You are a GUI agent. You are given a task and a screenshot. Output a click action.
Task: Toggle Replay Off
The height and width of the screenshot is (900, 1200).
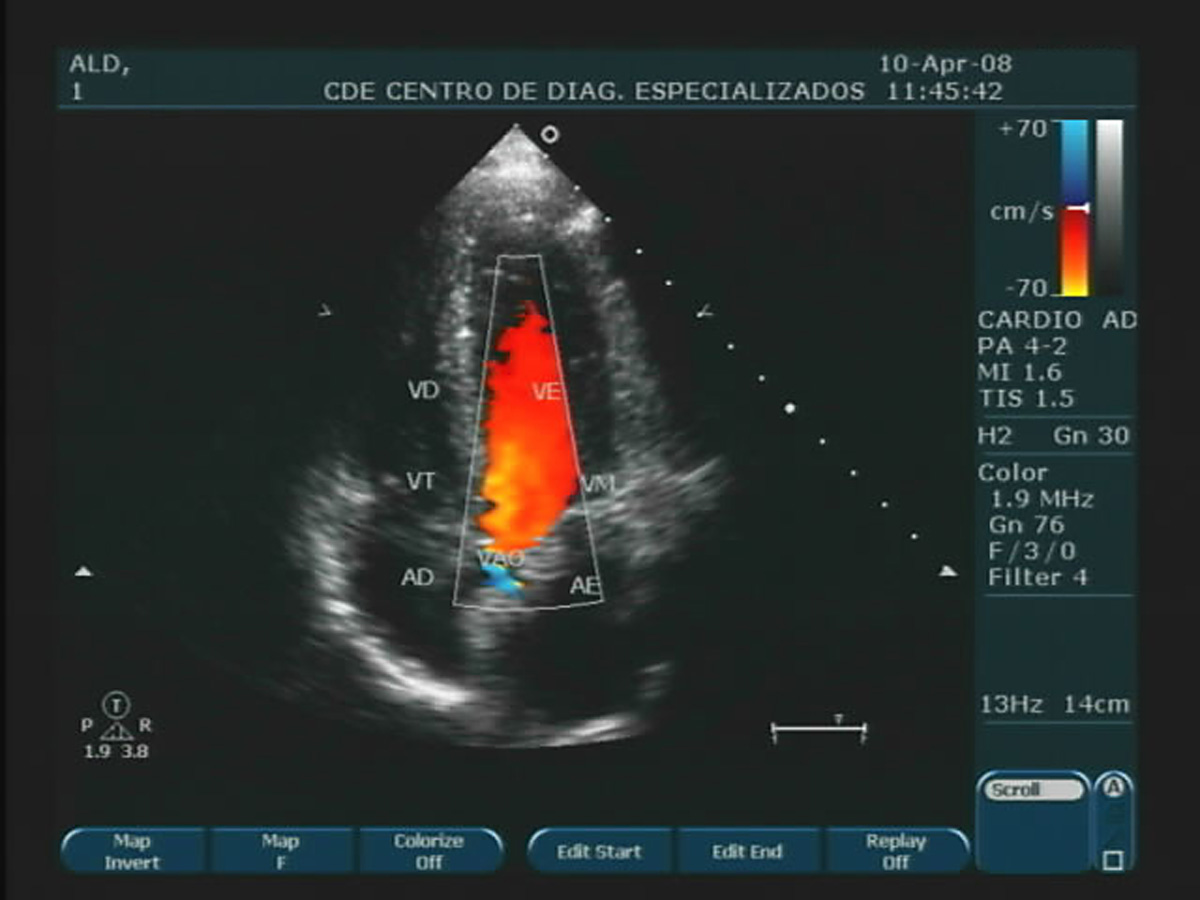click(x=898, y=850)
